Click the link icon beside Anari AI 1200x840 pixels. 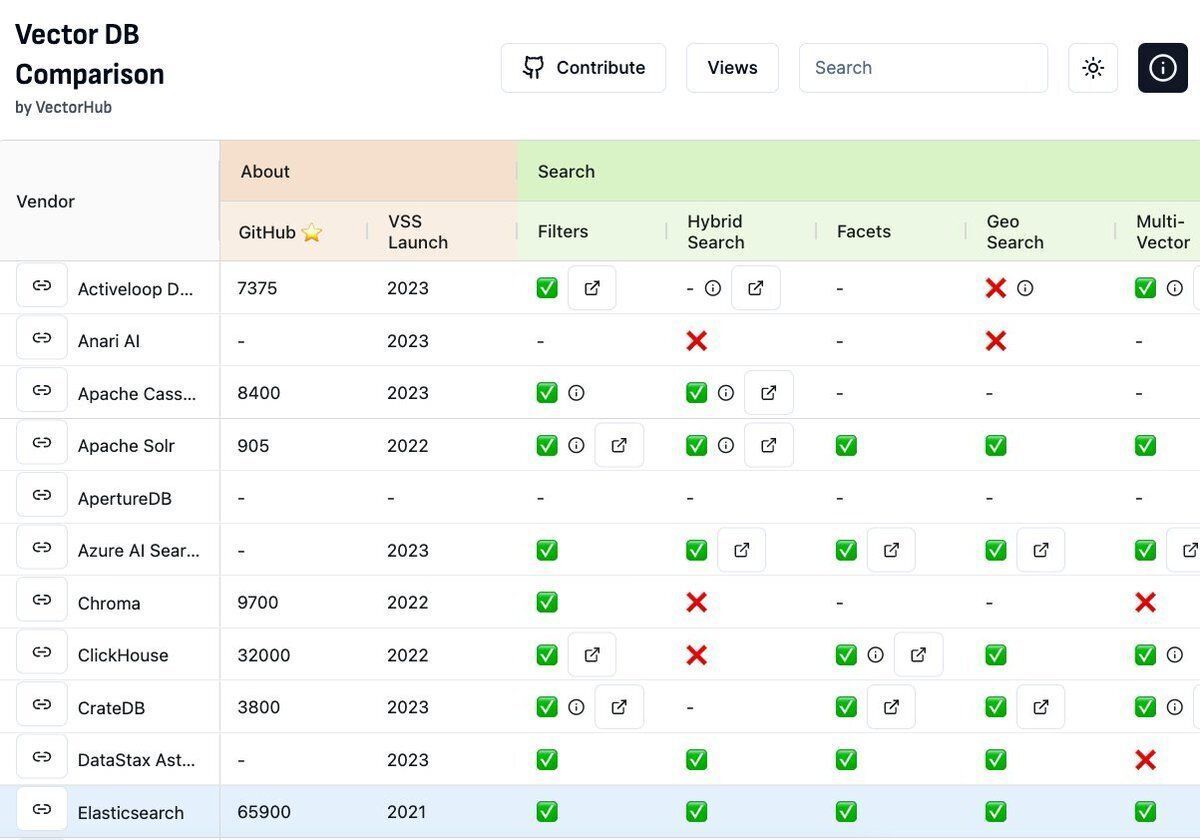point(42,338)
